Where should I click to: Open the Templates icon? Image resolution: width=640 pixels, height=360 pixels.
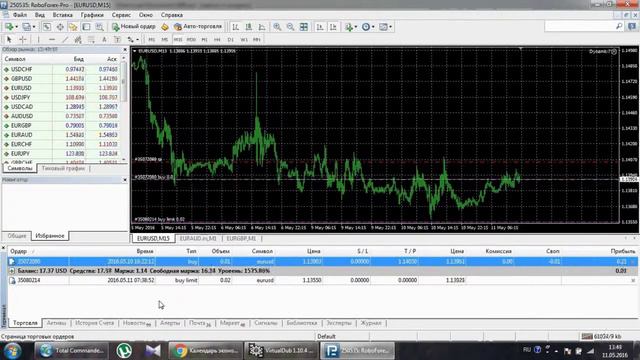(x=383, y=27)
